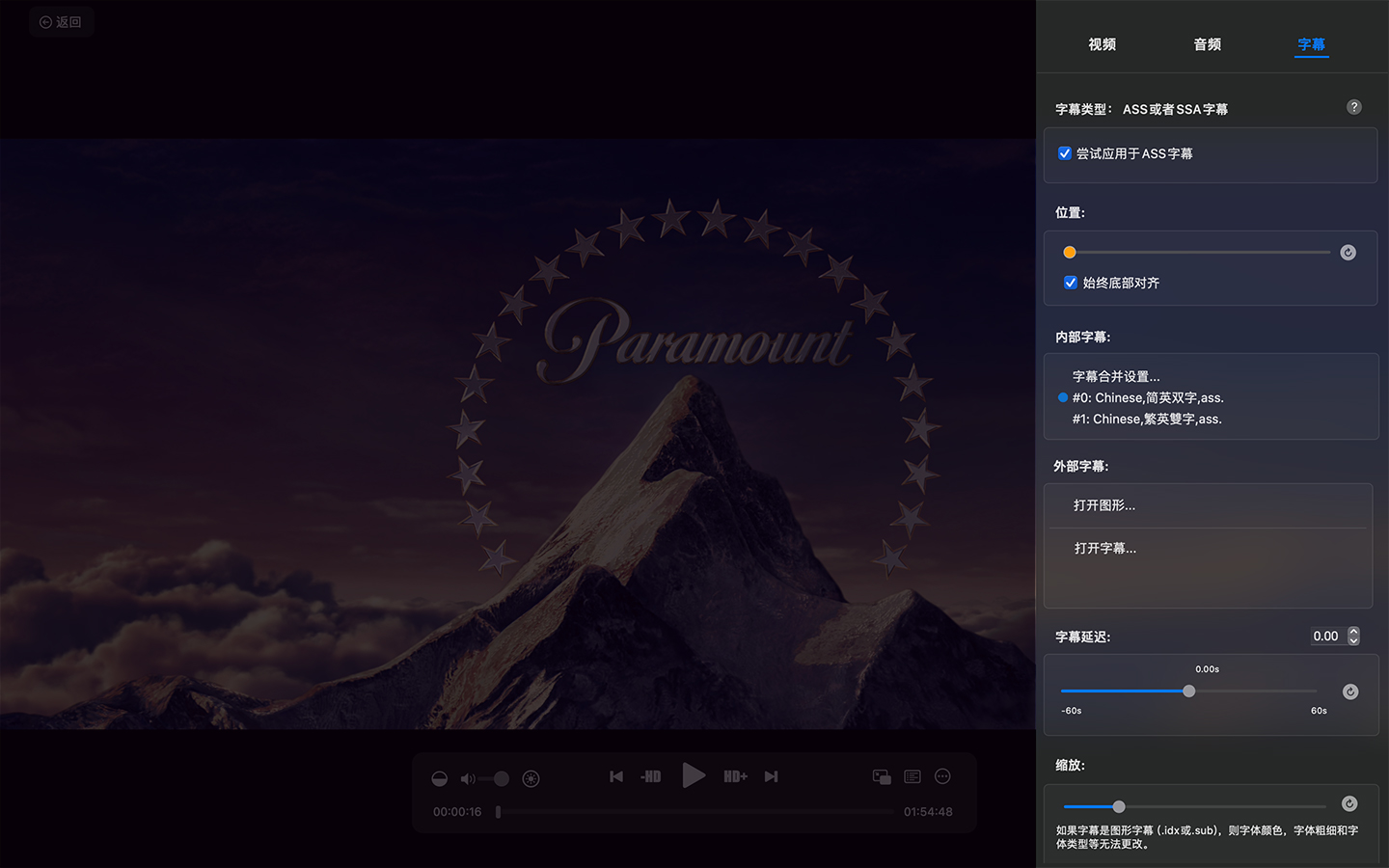Enable picture-in-picture mode

pyautogui.click(x=882, y=776)
